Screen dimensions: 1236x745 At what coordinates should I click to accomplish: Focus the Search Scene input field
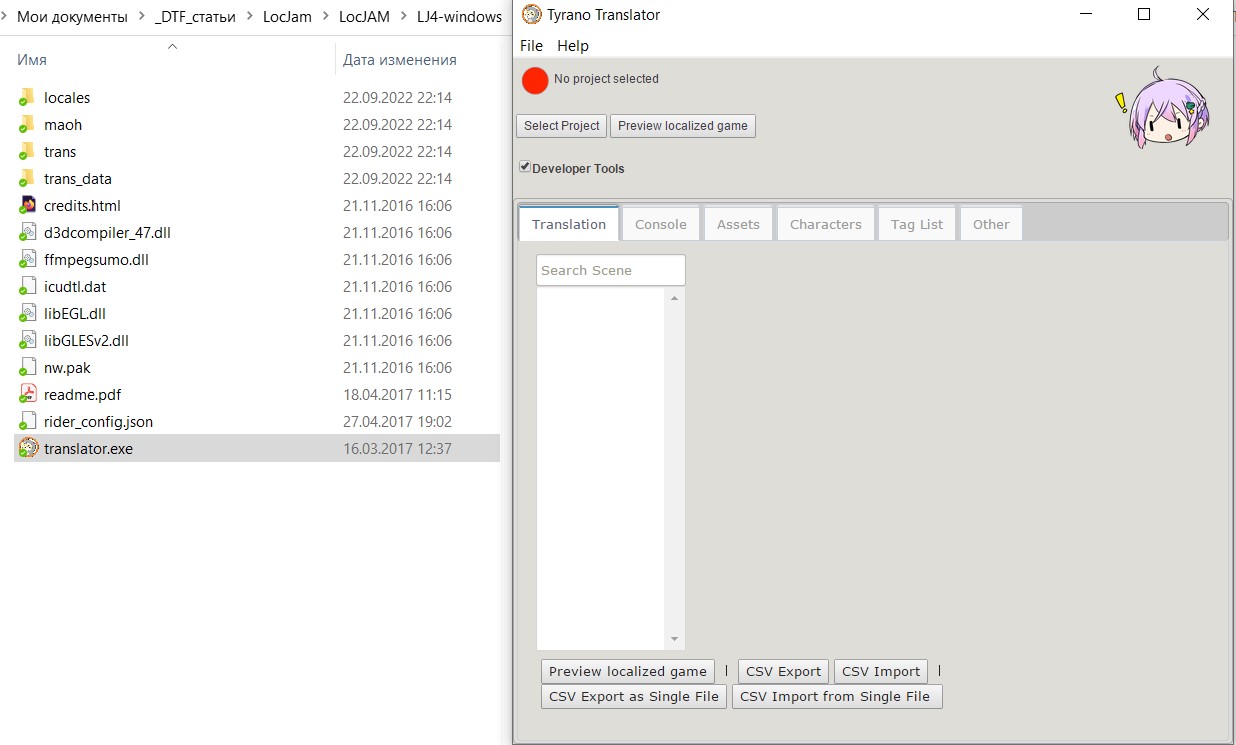[610, 270]
